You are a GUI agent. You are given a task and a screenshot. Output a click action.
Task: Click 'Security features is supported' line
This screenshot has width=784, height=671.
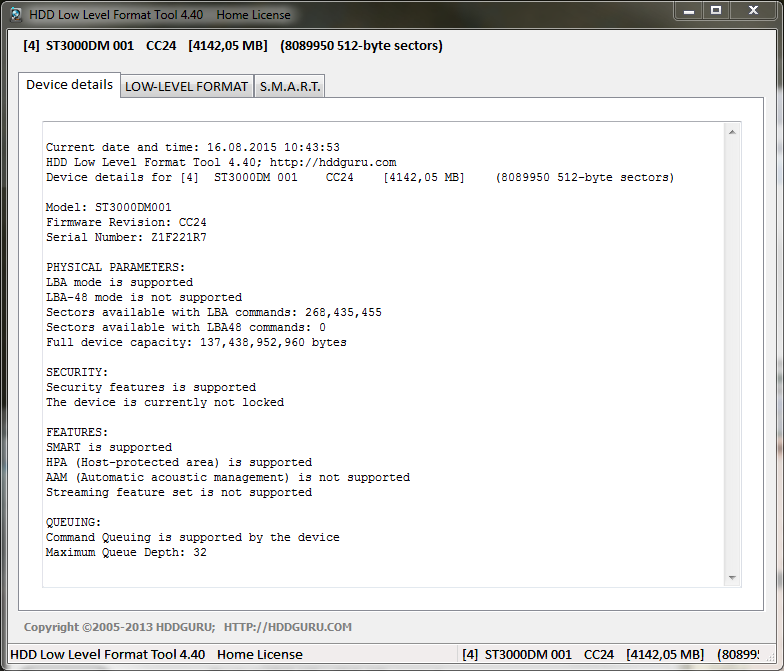[151, 388]
